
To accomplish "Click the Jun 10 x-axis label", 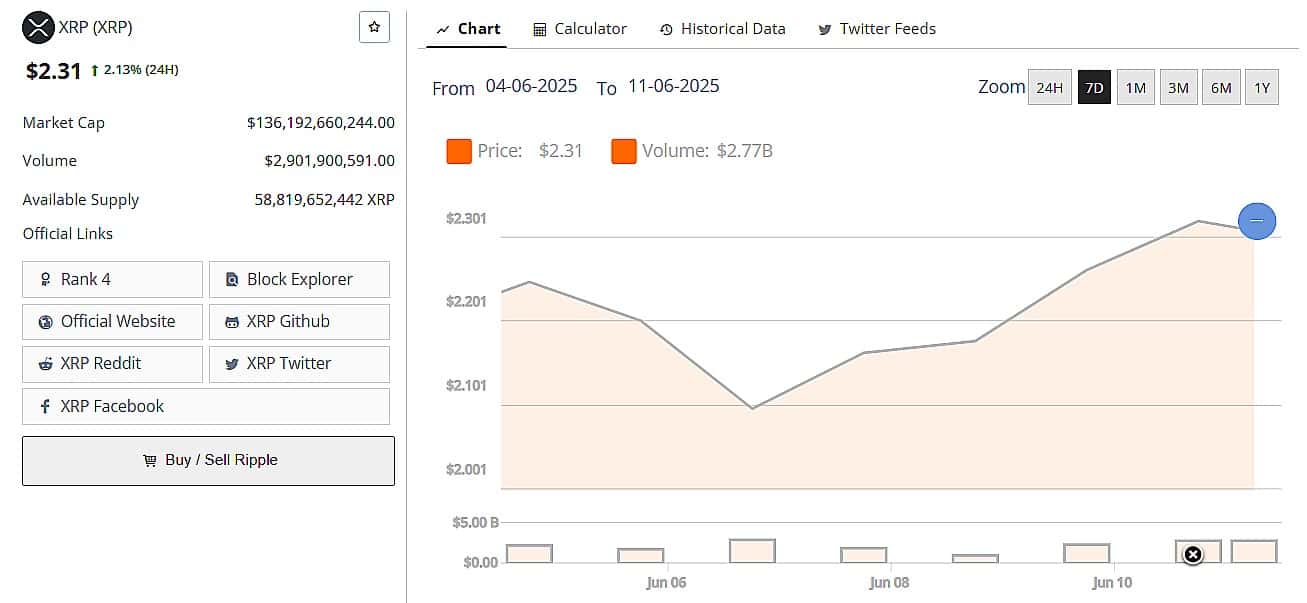I will [1112, 583].
